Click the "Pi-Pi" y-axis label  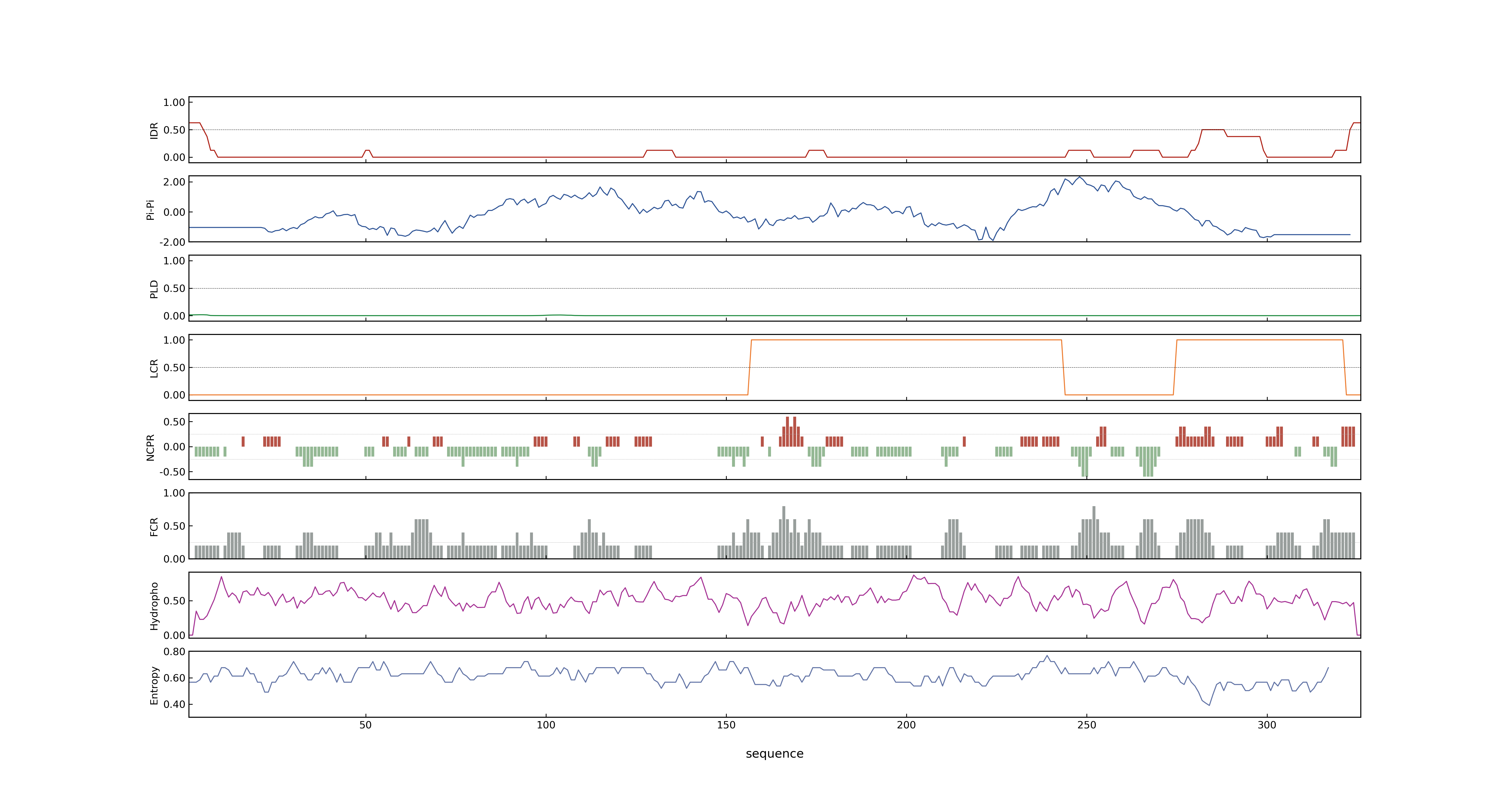[150, 209]
